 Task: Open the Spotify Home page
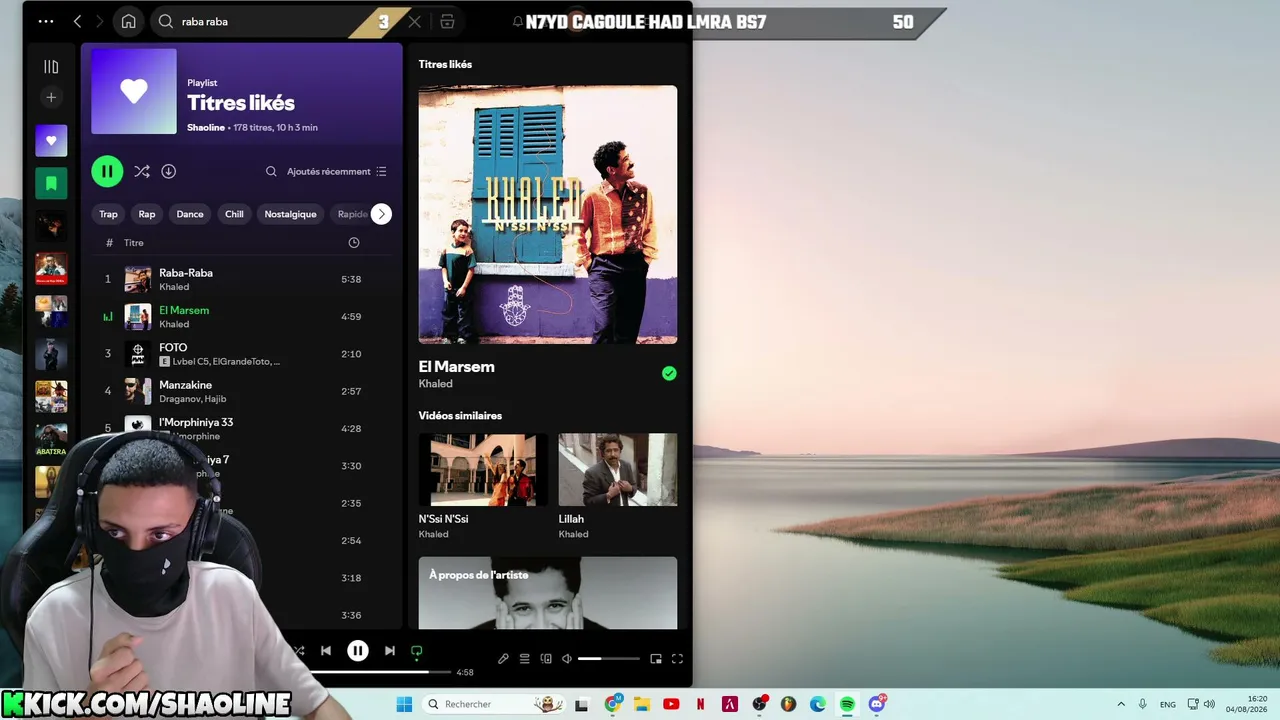(129, 21)
